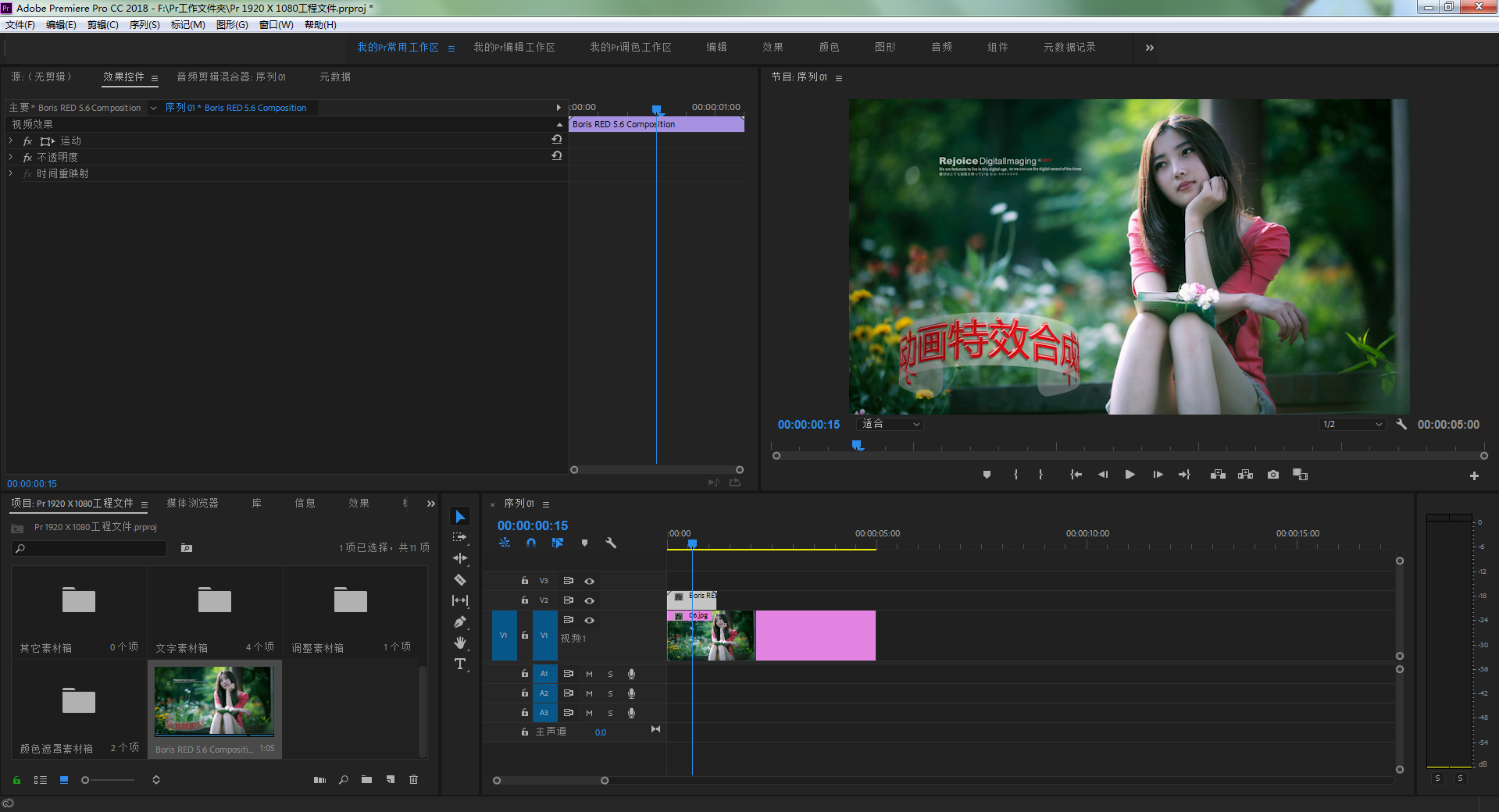Click the New Item button in project panel
Image resolution: width=1499 pixels, height=812 pixels.
[390, 779]
